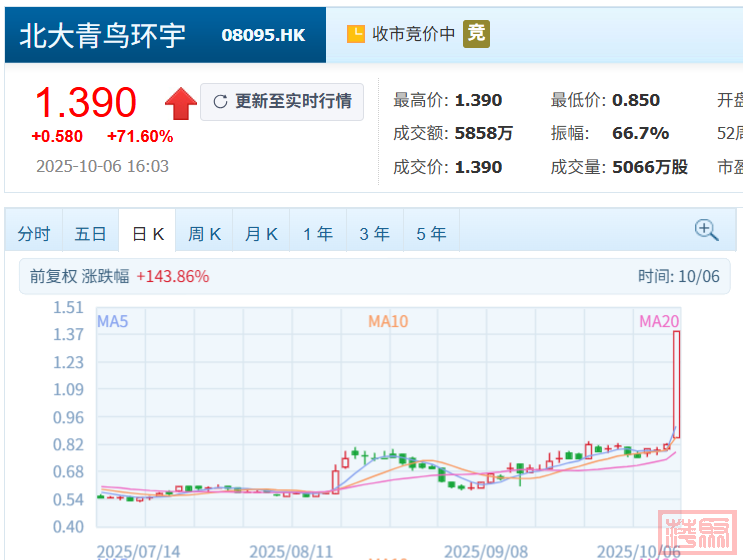Image resolution: width=743 pixels, height=560 pixels.
Task: Click the 前复权 adjustment label
Action: (50, 277)
